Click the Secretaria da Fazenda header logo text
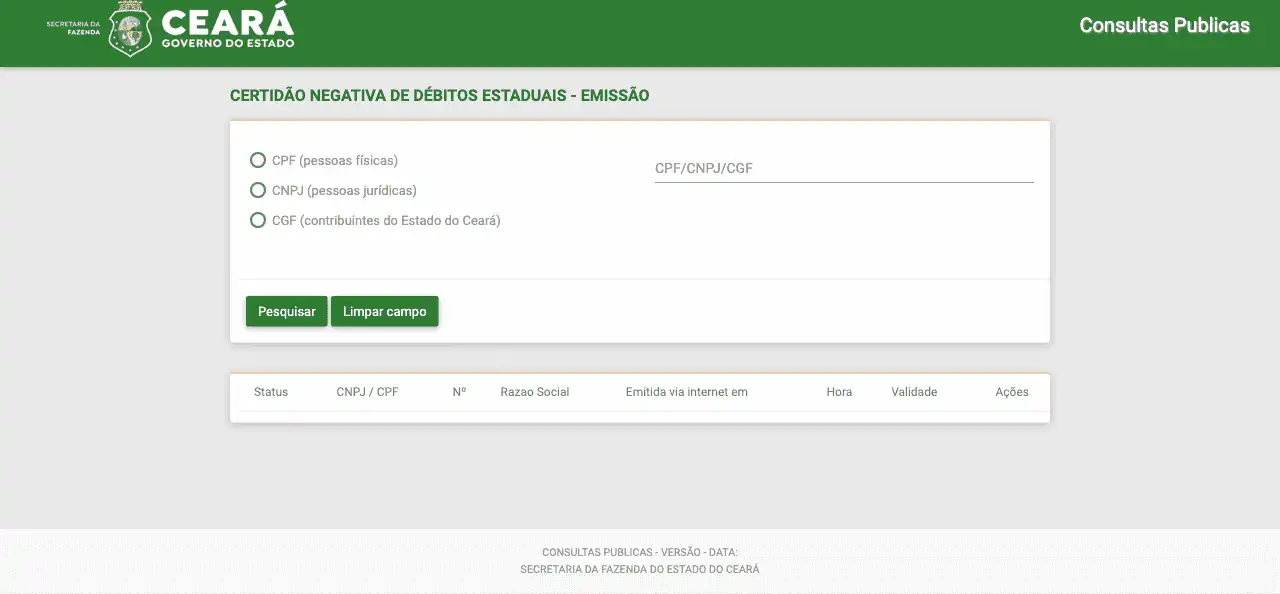The image size is (1280, 594). (73, 28)
